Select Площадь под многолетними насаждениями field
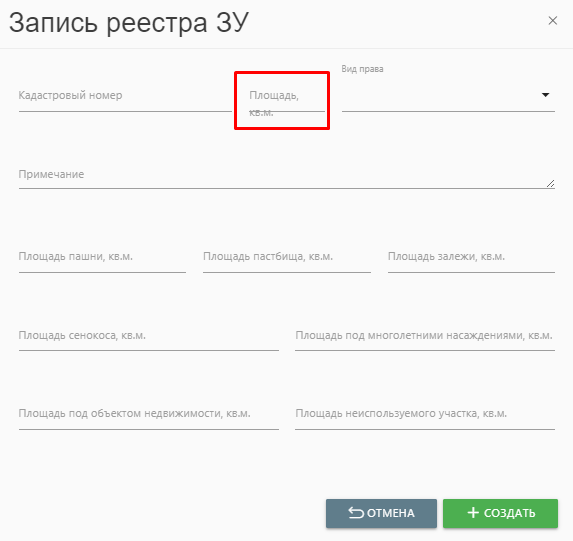The width and height of the screenshot is (573, 541). point(425,336)
